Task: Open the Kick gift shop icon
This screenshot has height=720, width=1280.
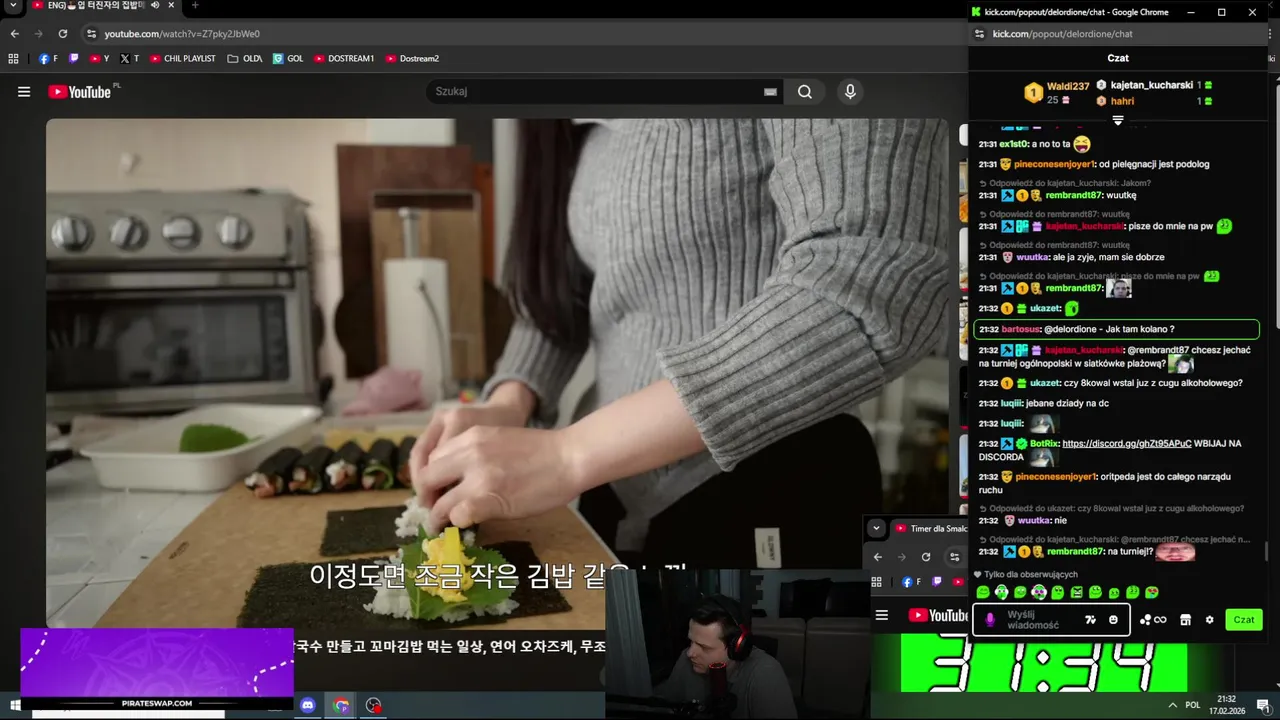Action: [x=1185, y=620]
